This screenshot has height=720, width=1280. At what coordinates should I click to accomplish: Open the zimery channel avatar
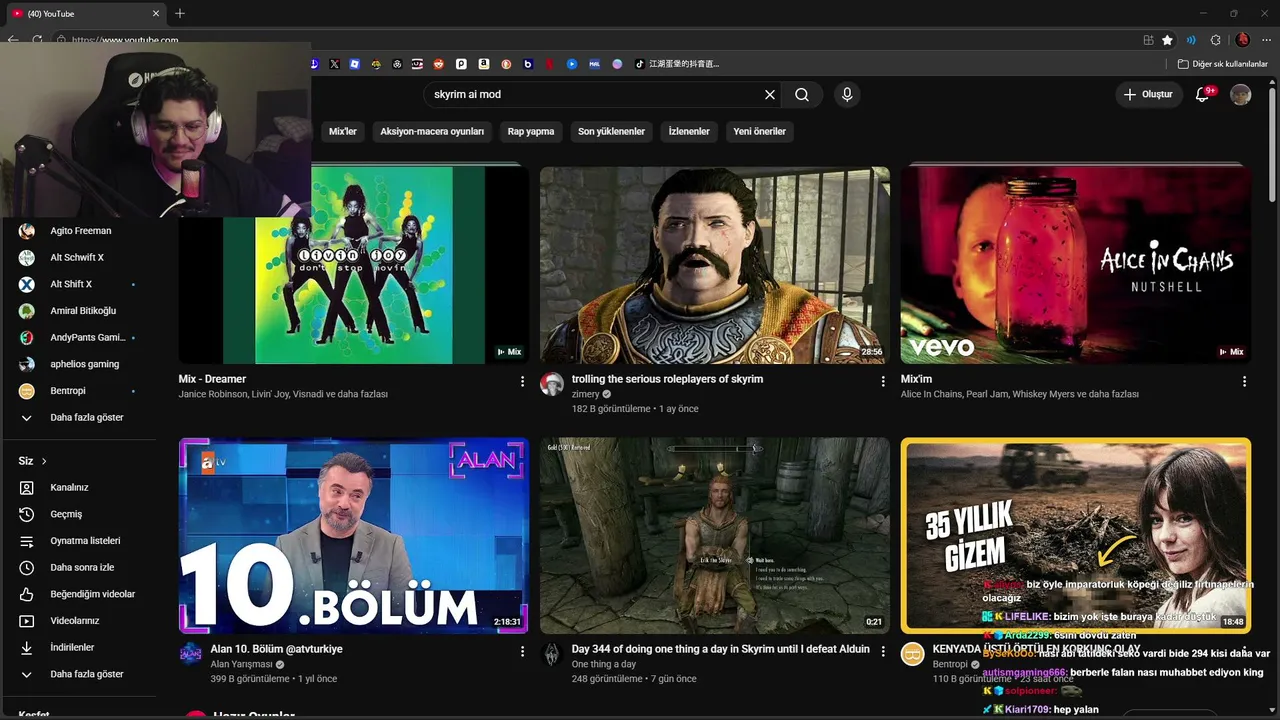(552, 385)
